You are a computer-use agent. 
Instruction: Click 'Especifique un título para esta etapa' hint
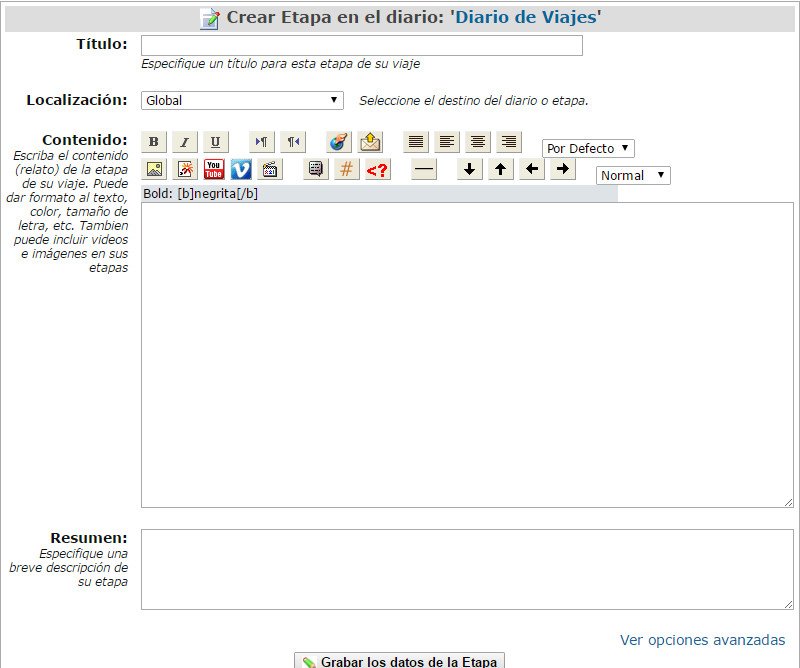(x=281, y=64)
